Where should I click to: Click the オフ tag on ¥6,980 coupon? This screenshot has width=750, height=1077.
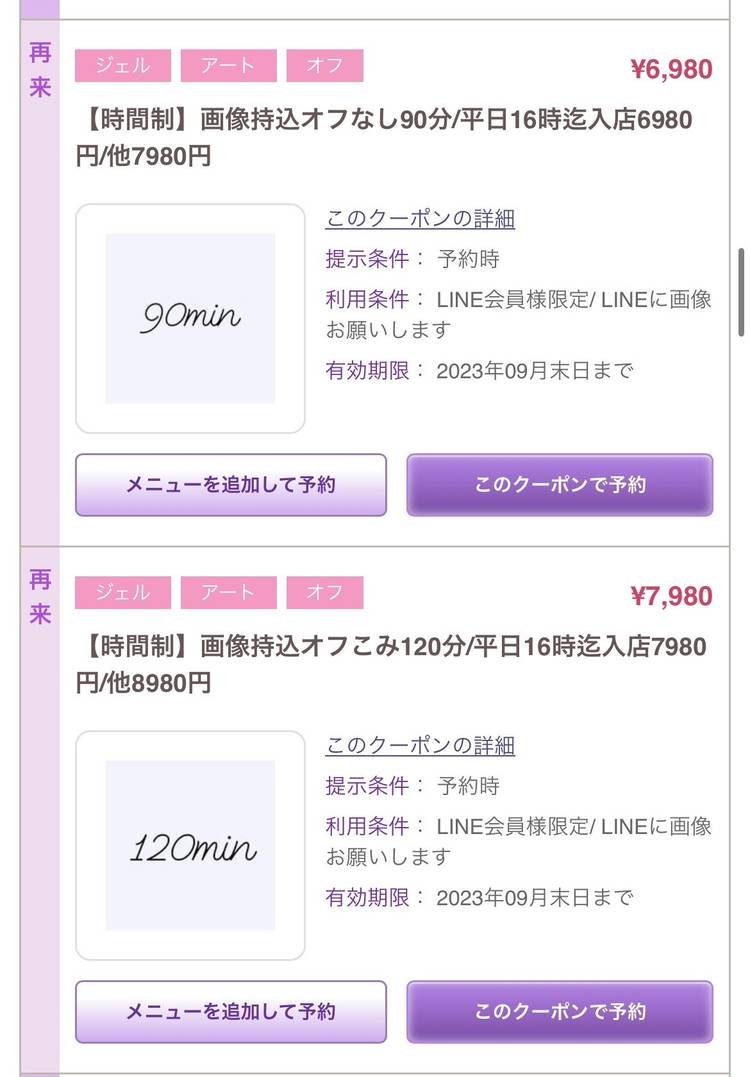pos(325,66)
